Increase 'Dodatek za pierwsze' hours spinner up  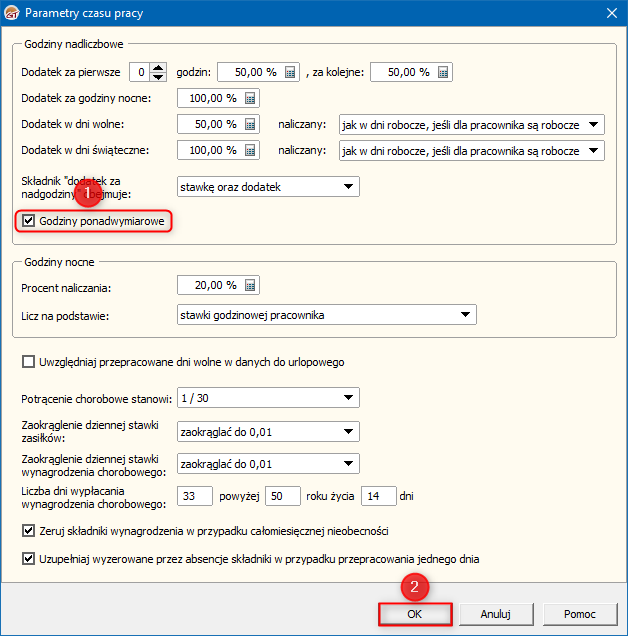click(158, 68)
